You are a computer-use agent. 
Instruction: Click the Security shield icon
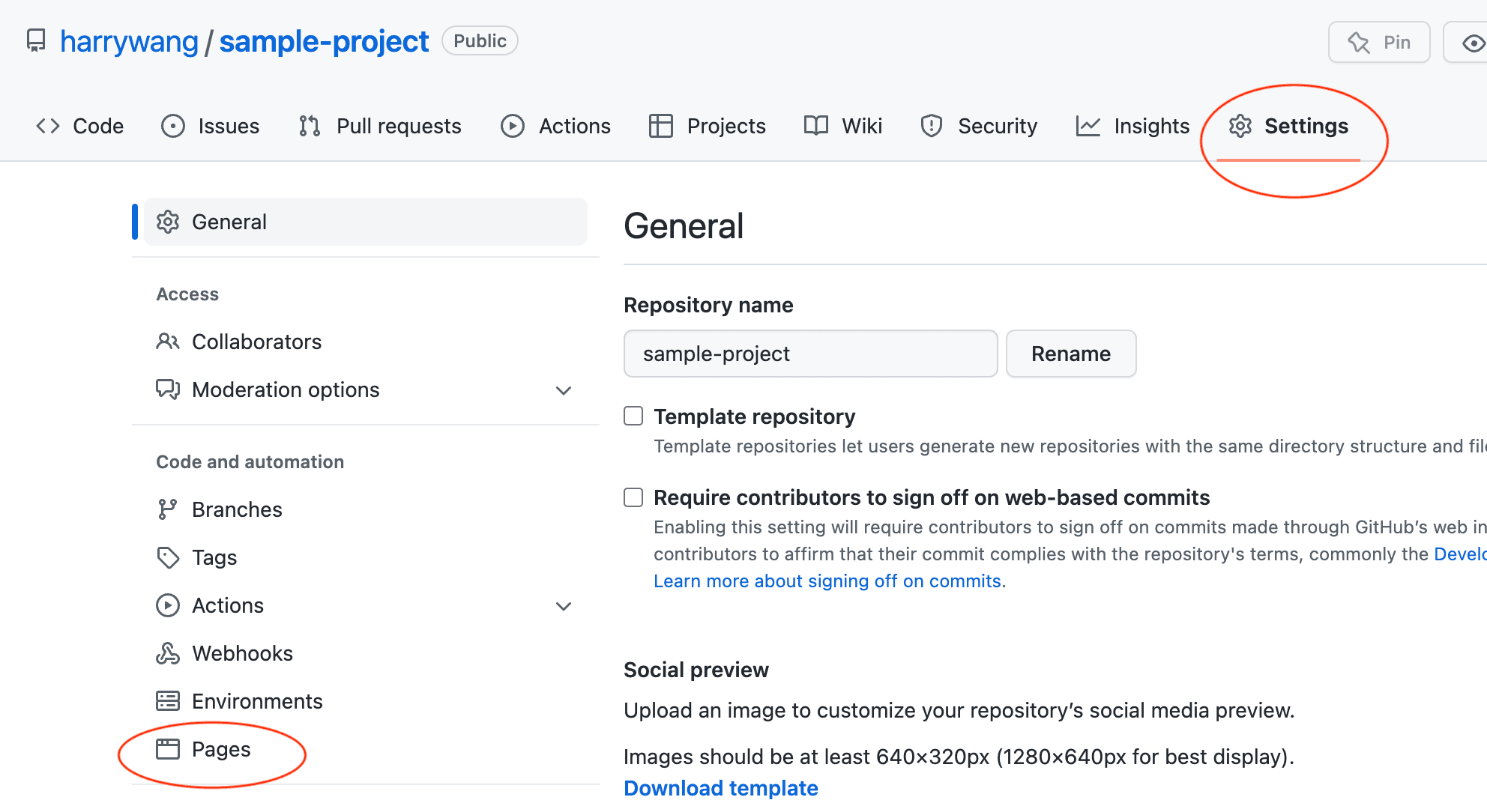[x=932, y=126]
